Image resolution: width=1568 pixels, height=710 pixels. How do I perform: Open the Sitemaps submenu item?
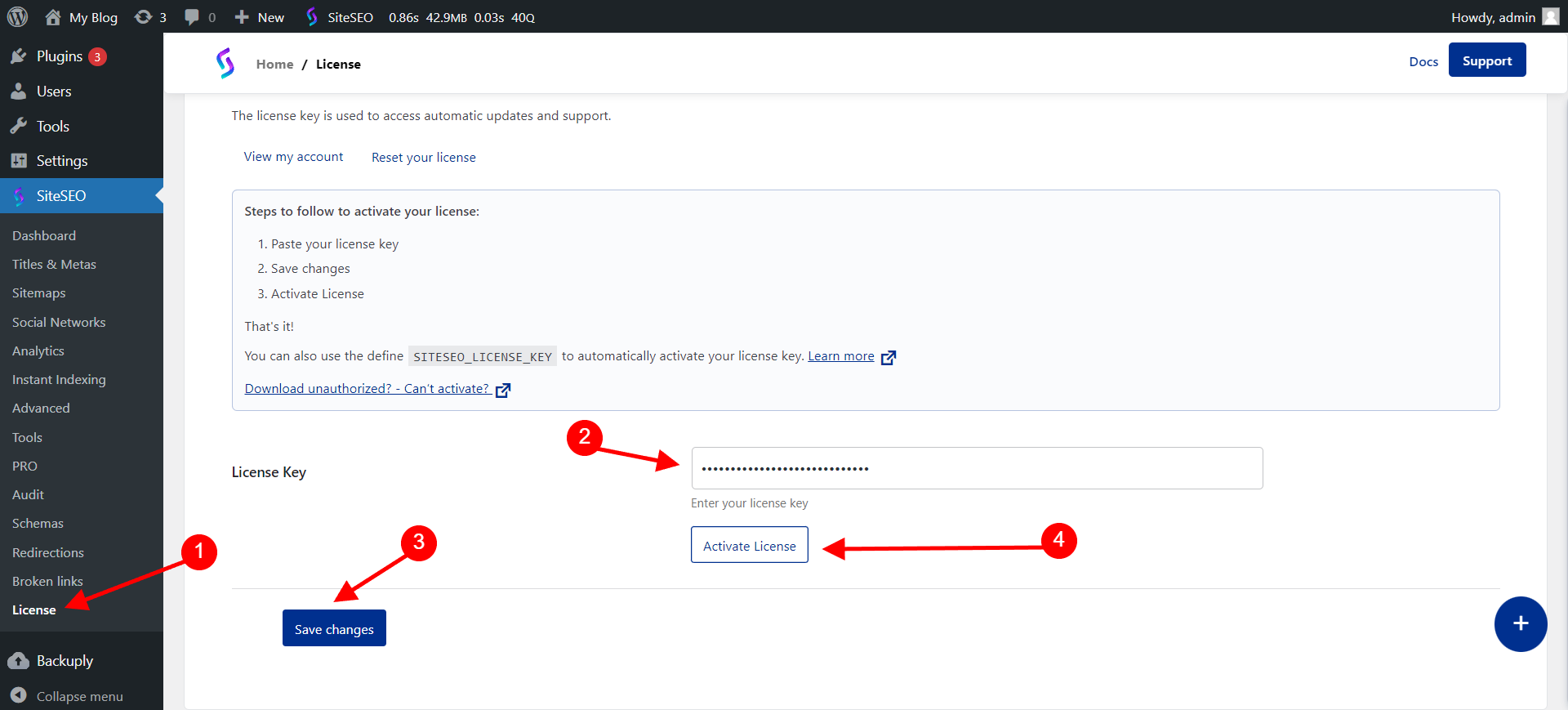click(x=39, y=293)
